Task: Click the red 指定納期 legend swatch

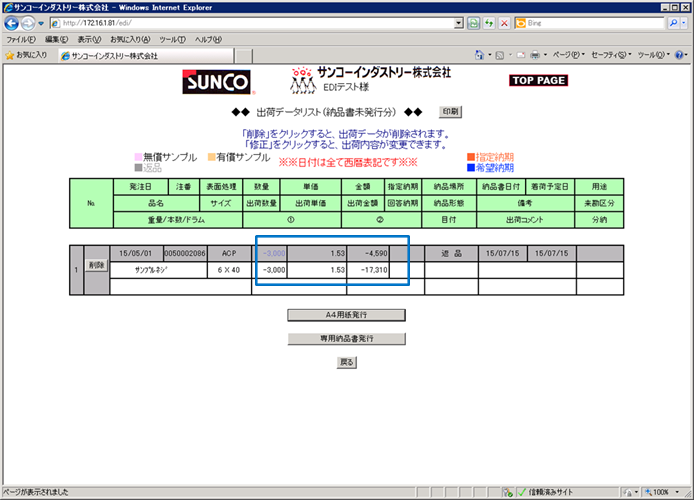Action: tap(471, 157)
